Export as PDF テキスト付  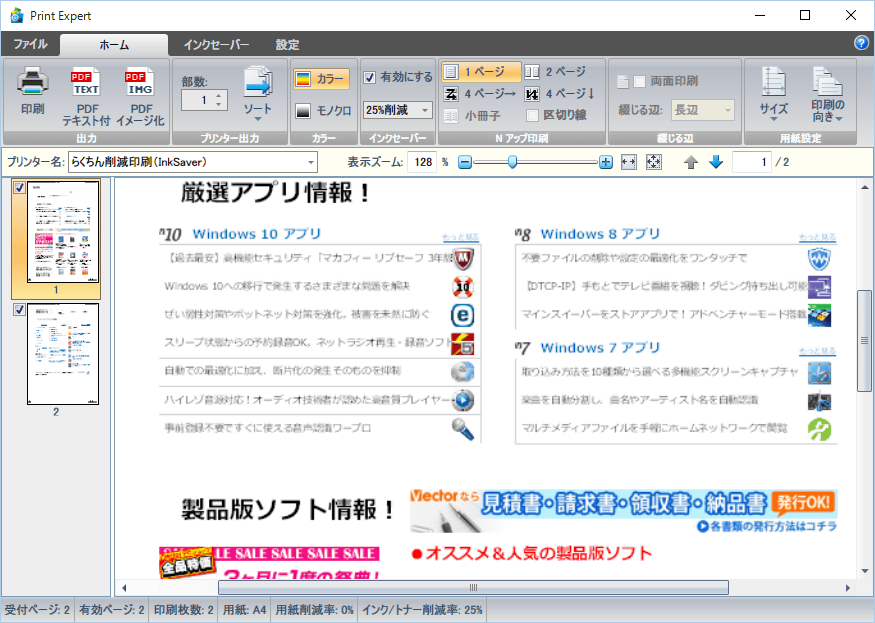coord(86,96)
